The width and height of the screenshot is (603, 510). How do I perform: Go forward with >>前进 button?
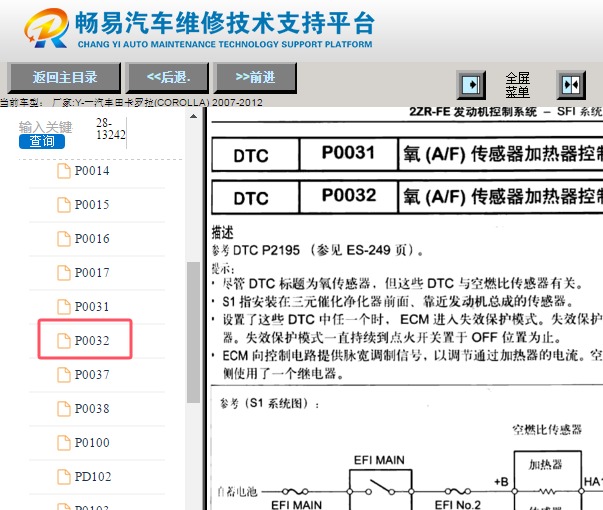(255, 78)
